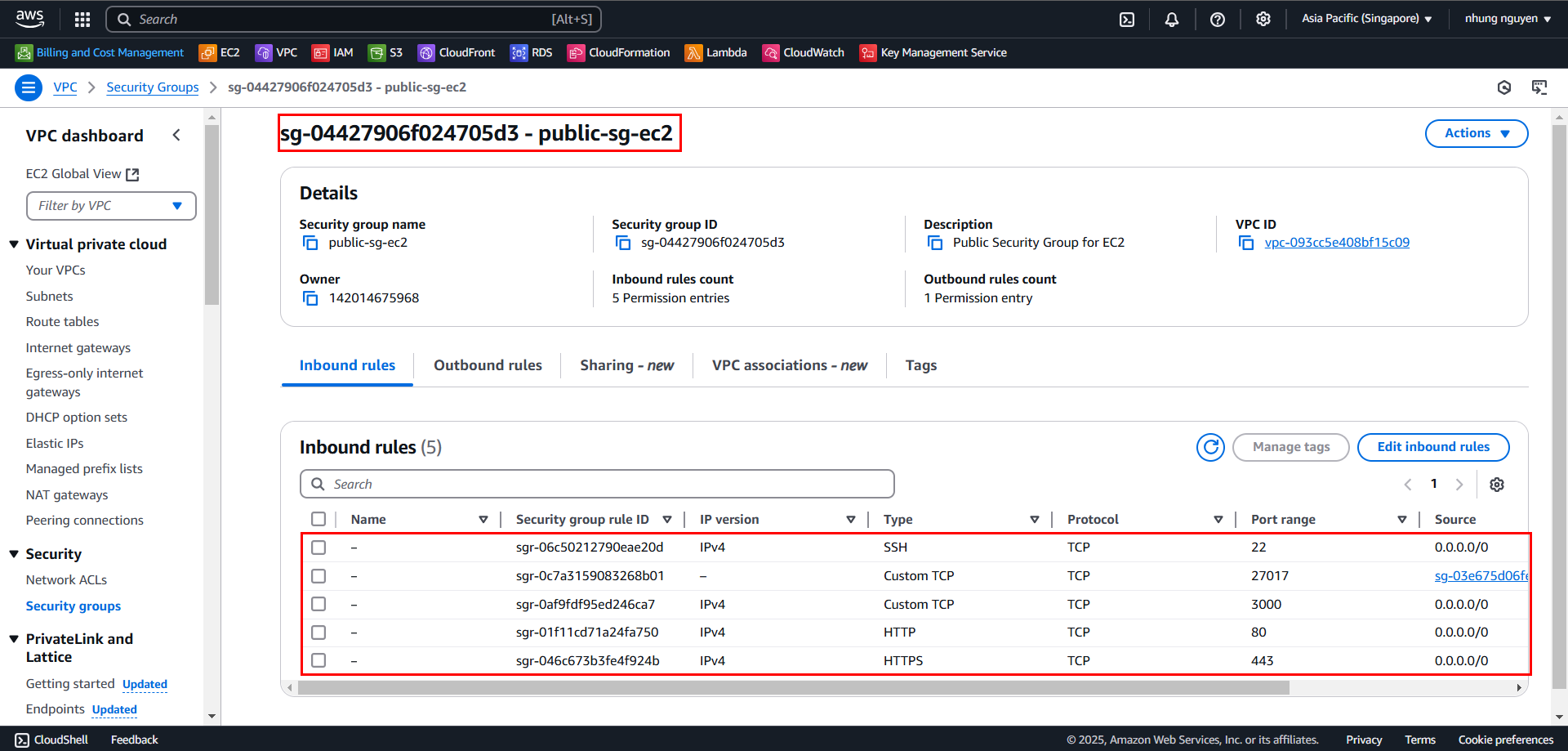1568x751 pixels.
Task: Copy the security group name public-sg-ec2
Action: pyautogui.click(x=310, y=243)
